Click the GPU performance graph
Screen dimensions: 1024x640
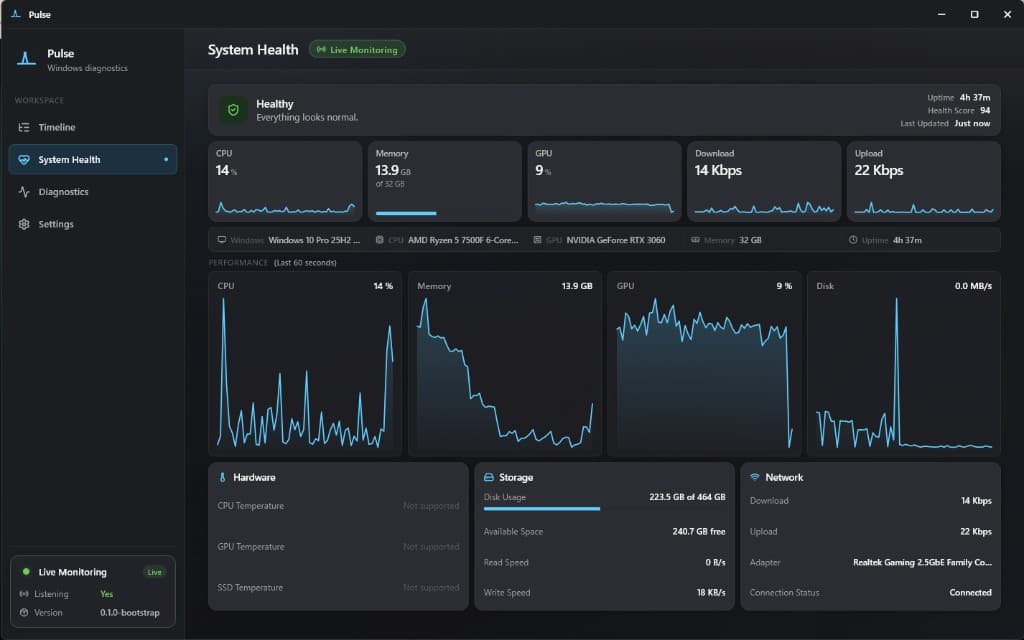704,364
